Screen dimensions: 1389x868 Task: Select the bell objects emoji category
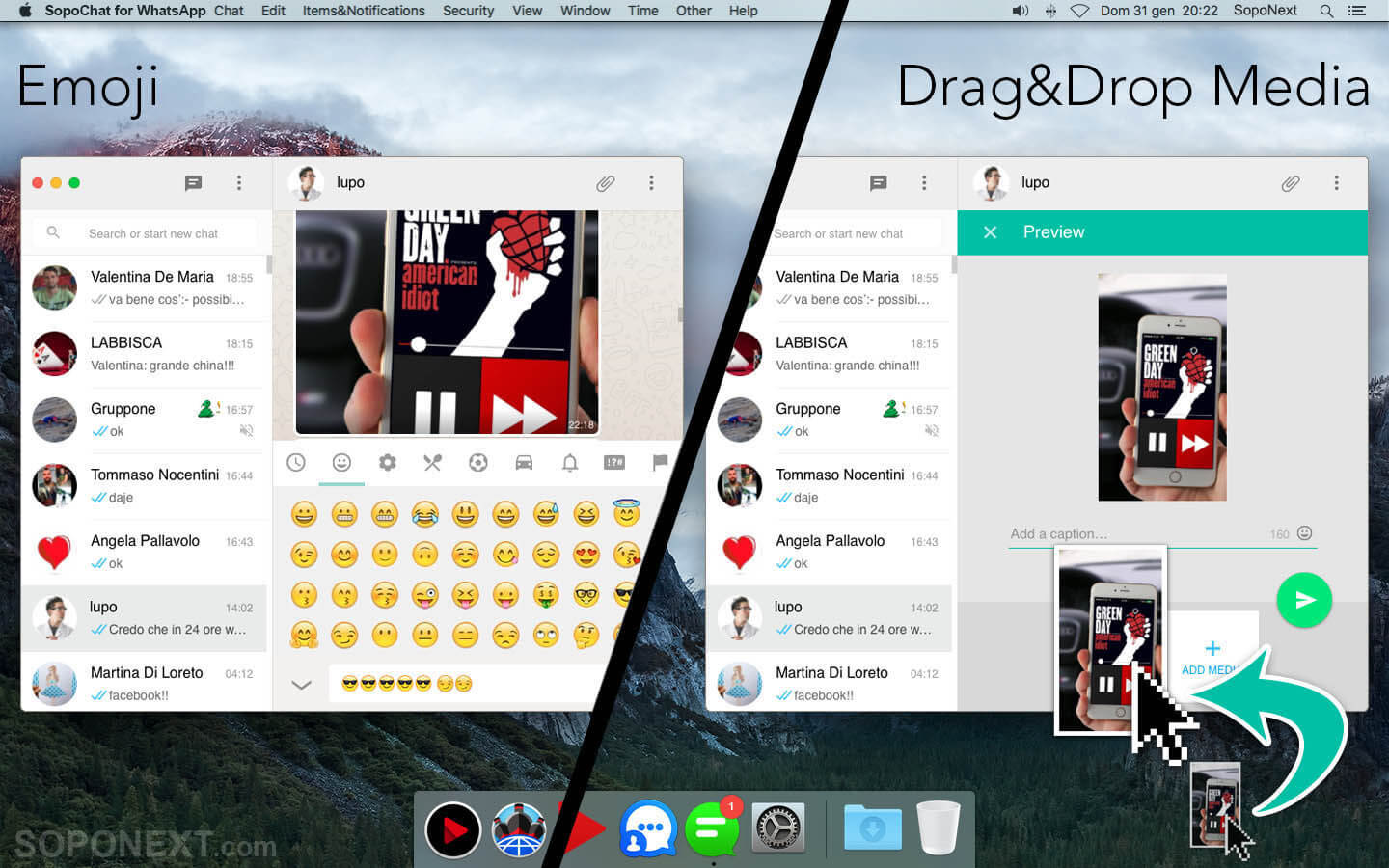[x=570, y=463]
